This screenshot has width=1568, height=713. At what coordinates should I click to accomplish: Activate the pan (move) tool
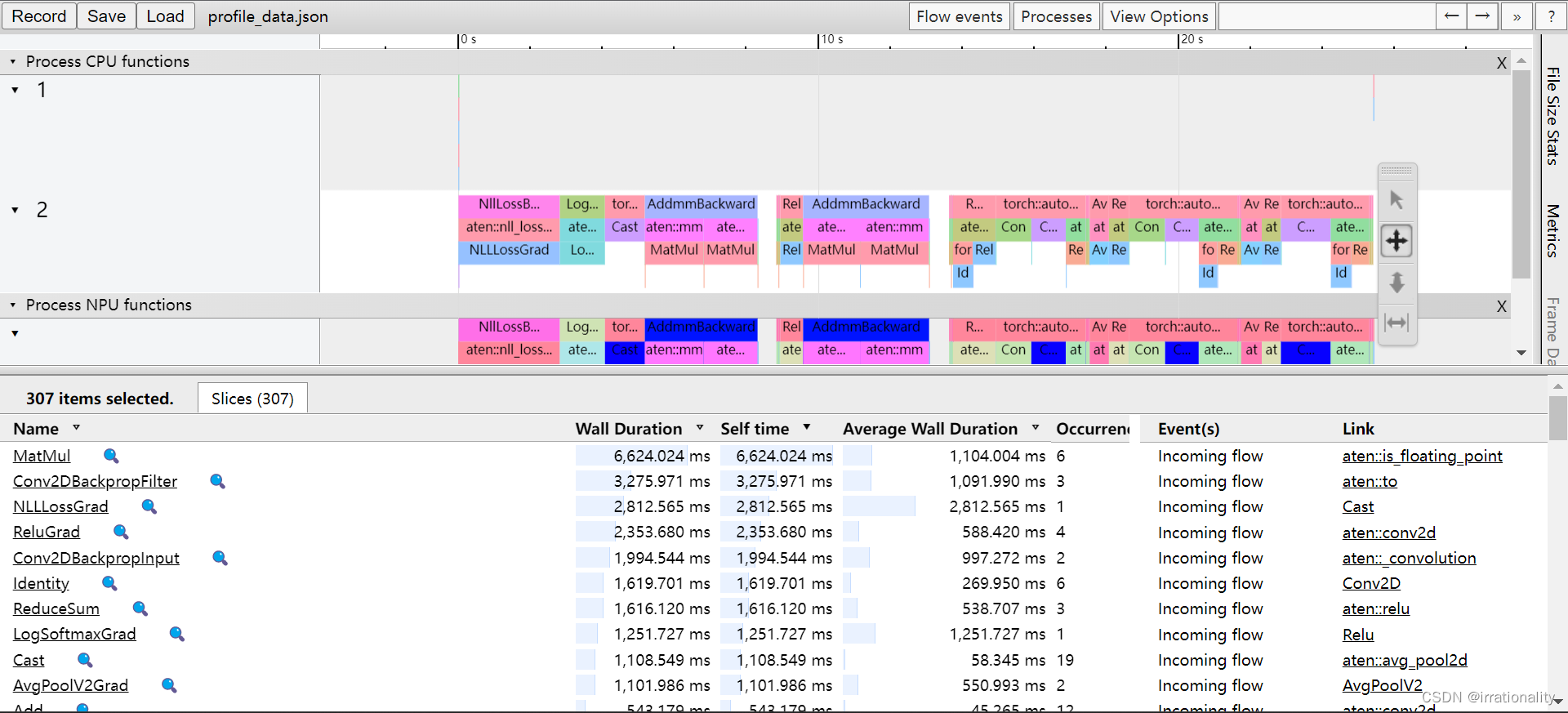(1396, 241)
